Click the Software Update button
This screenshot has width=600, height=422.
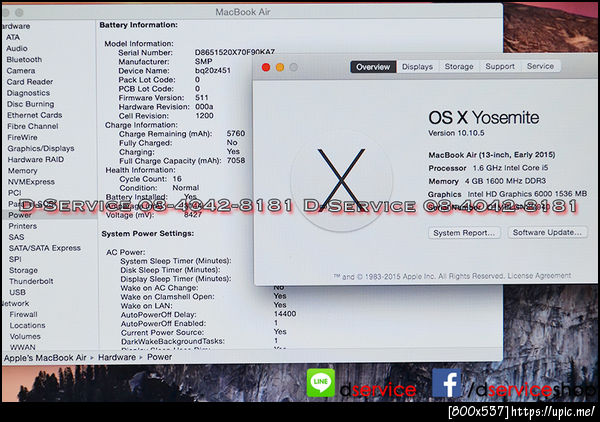click(x=547, y=232)
